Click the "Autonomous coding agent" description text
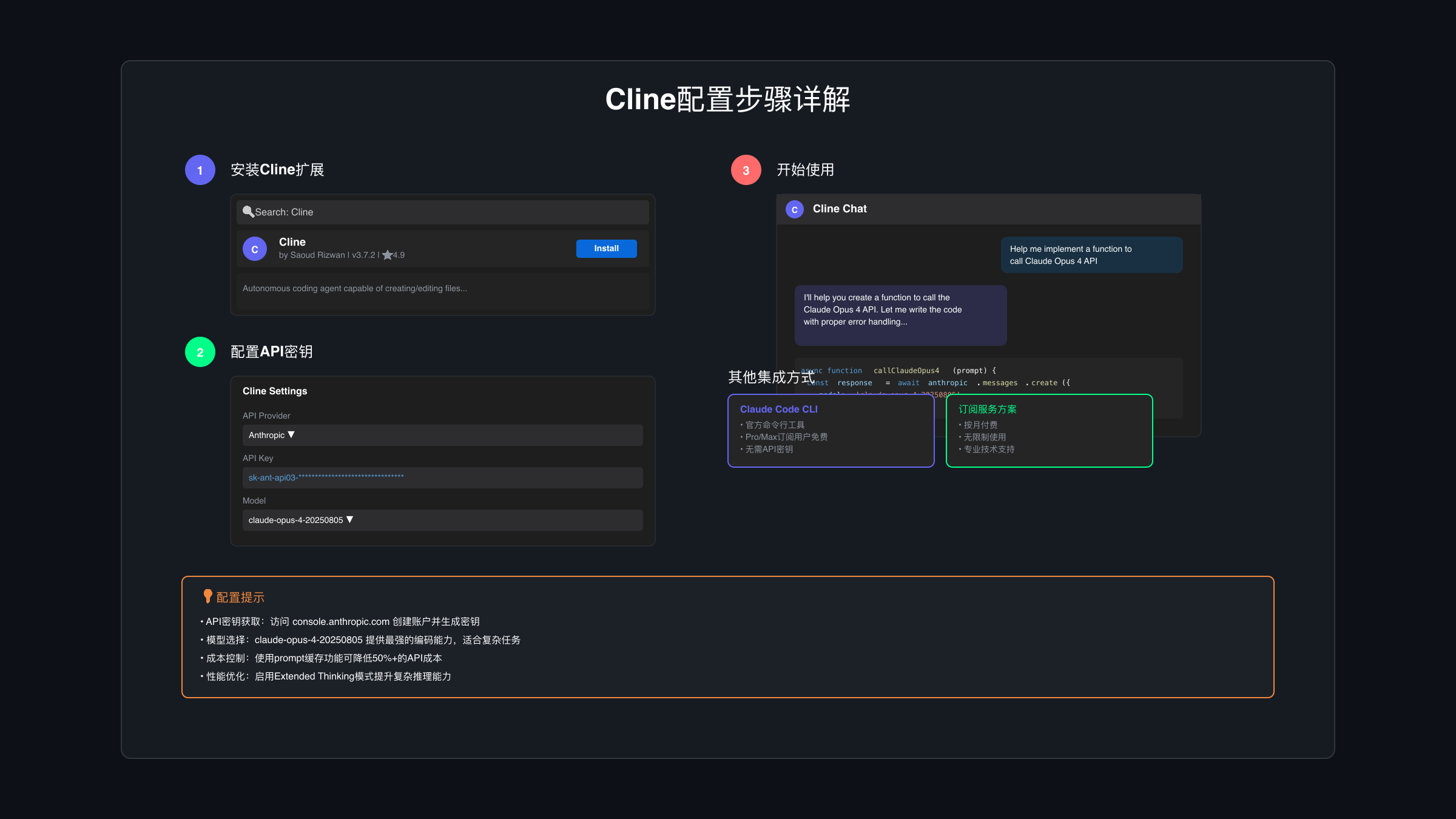 tap(355, 288)
